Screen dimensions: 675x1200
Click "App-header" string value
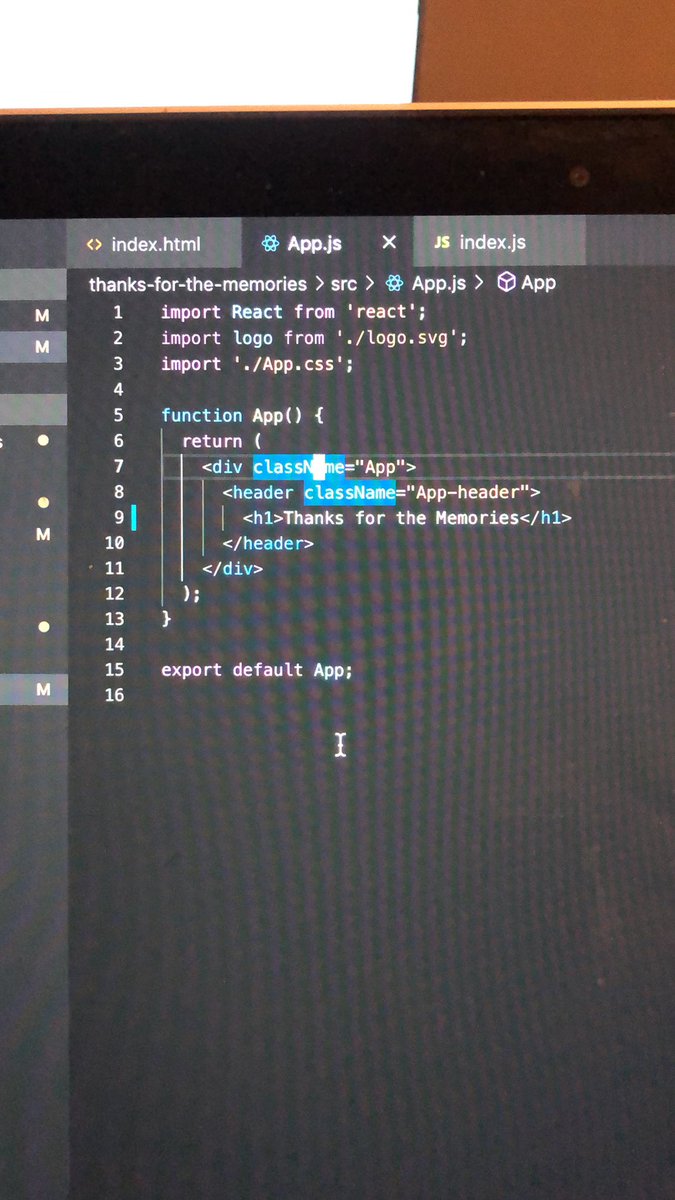(x=467, y=491)
